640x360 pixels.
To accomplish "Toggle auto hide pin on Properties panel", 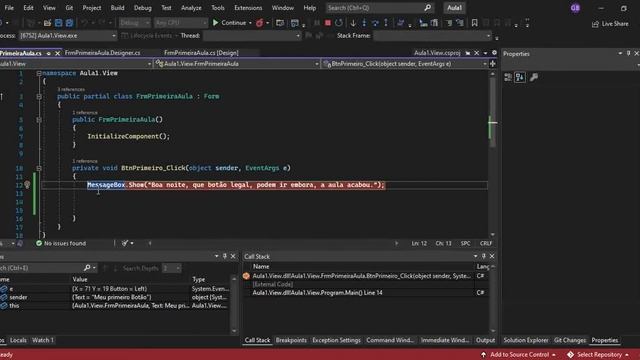I will [x=629, y=53].
